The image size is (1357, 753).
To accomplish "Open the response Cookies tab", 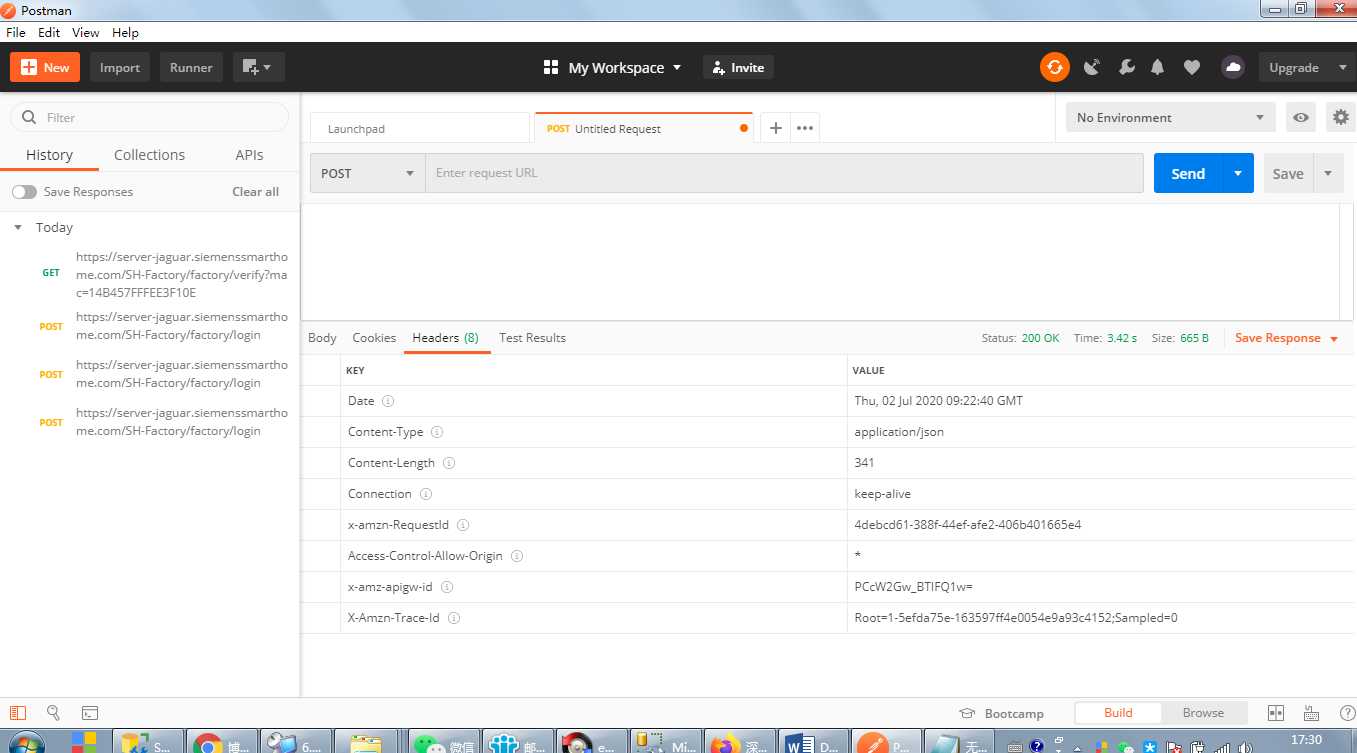I will 374,338.
